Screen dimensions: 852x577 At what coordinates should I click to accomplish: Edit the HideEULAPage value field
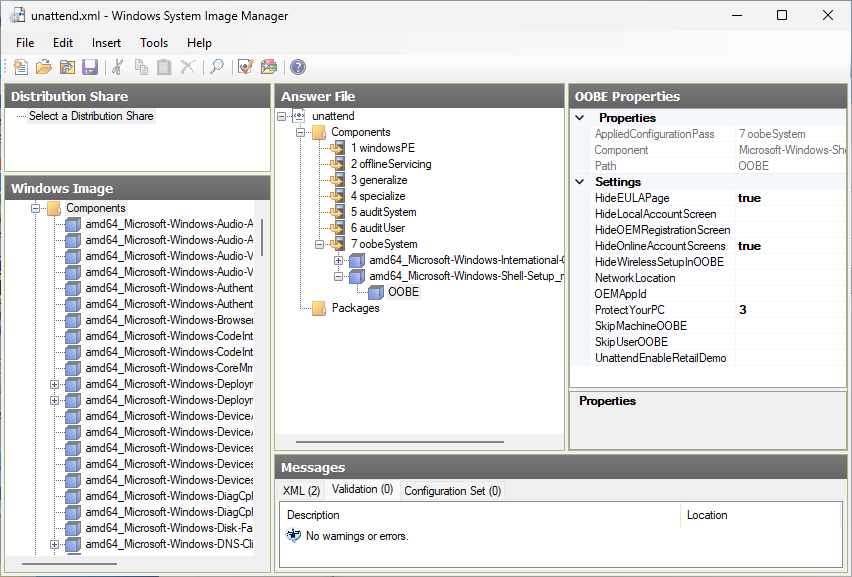click(x=791, y=198)
